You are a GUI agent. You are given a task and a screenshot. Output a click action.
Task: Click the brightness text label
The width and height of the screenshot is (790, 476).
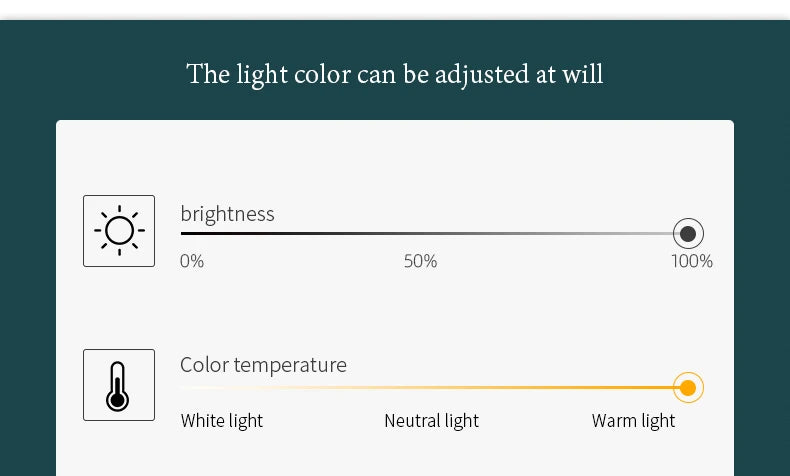point(227,214)
